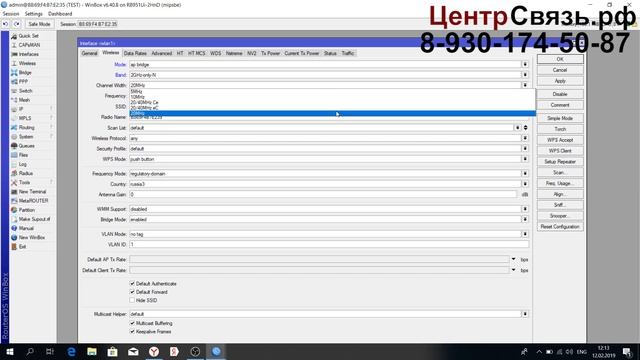Open Files in the sidebar
This screenshot has width=640, height=360.
(23, 155)
